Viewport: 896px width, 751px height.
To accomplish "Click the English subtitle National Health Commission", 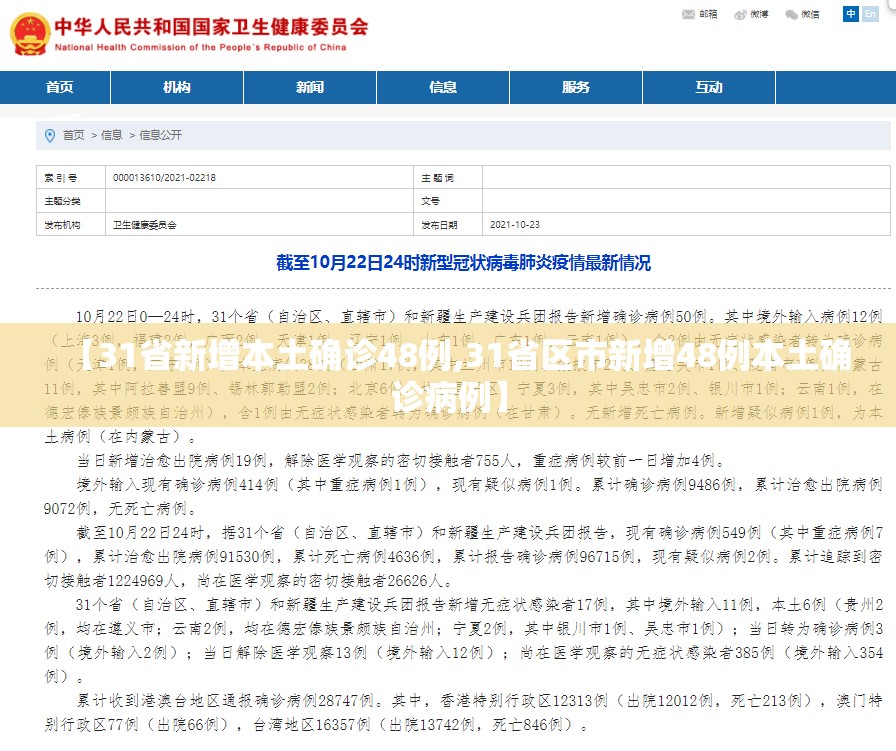I will 201,47.
